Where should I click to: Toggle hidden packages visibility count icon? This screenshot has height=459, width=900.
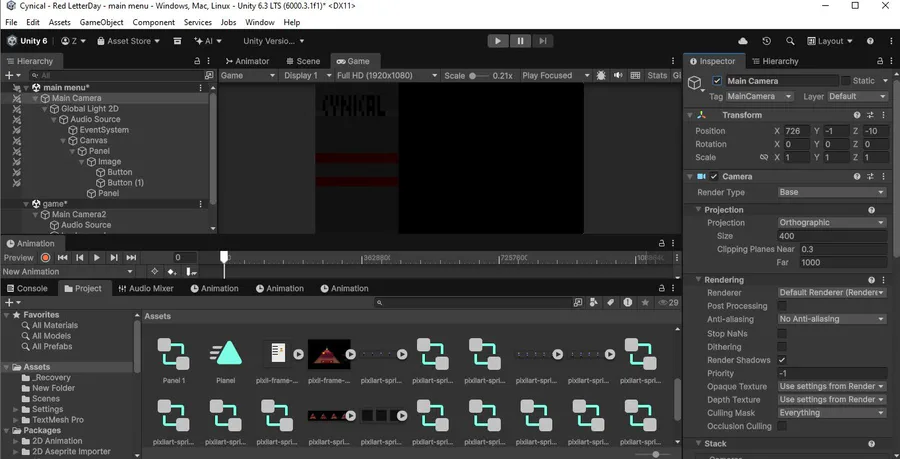(x=668, y=302)
